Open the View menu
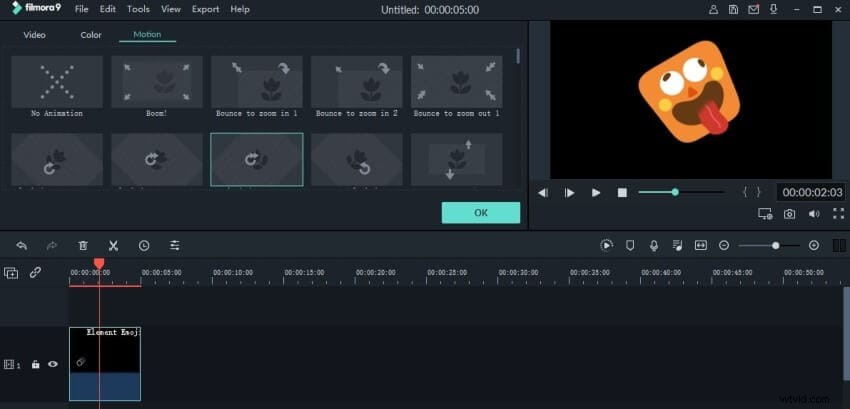Screen dimensions: 850x409 tap(171, 9)
